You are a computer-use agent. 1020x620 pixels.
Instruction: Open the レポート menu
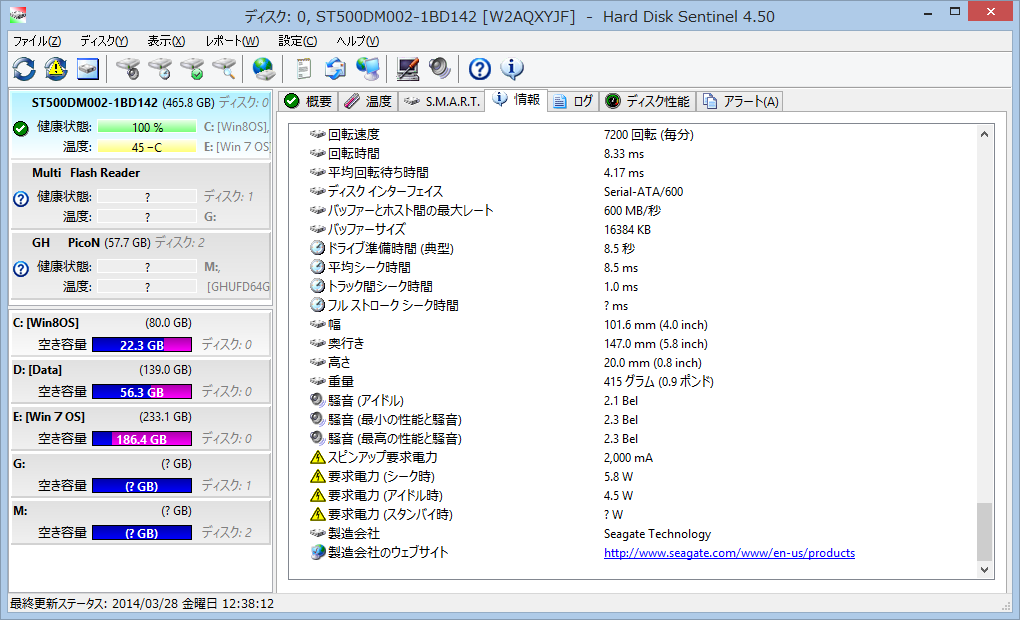coord(232,41)
